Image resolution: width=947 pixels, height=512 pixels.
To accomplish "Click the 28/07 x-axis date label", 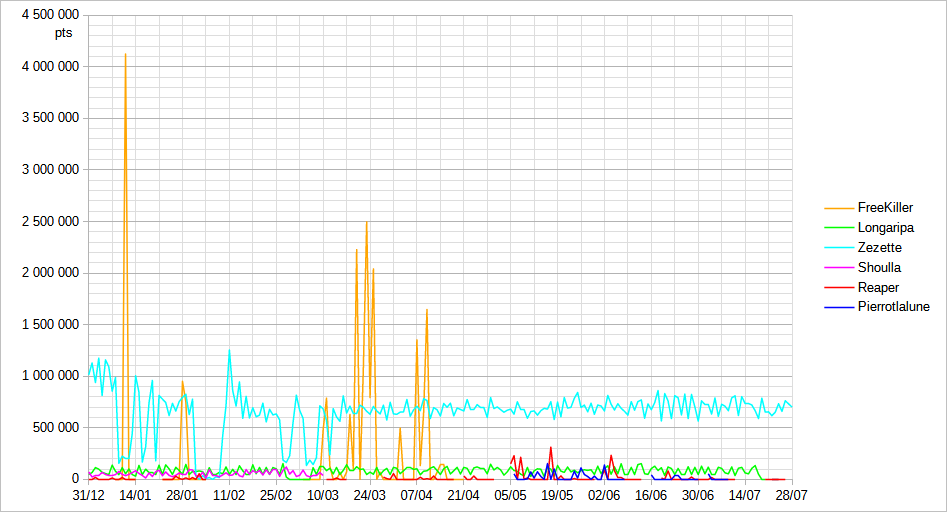I will pyautogui.click(x=791, y=494).
